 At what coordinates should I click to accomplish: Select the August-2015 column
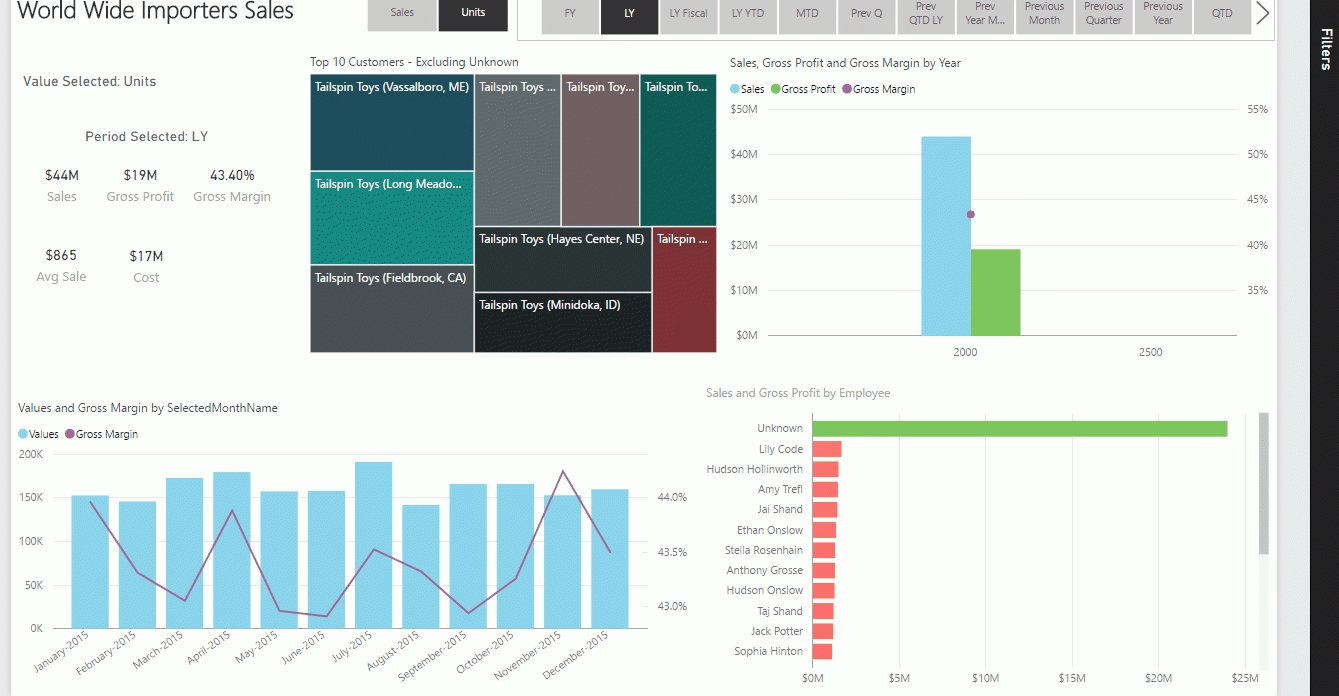point(421,567)
